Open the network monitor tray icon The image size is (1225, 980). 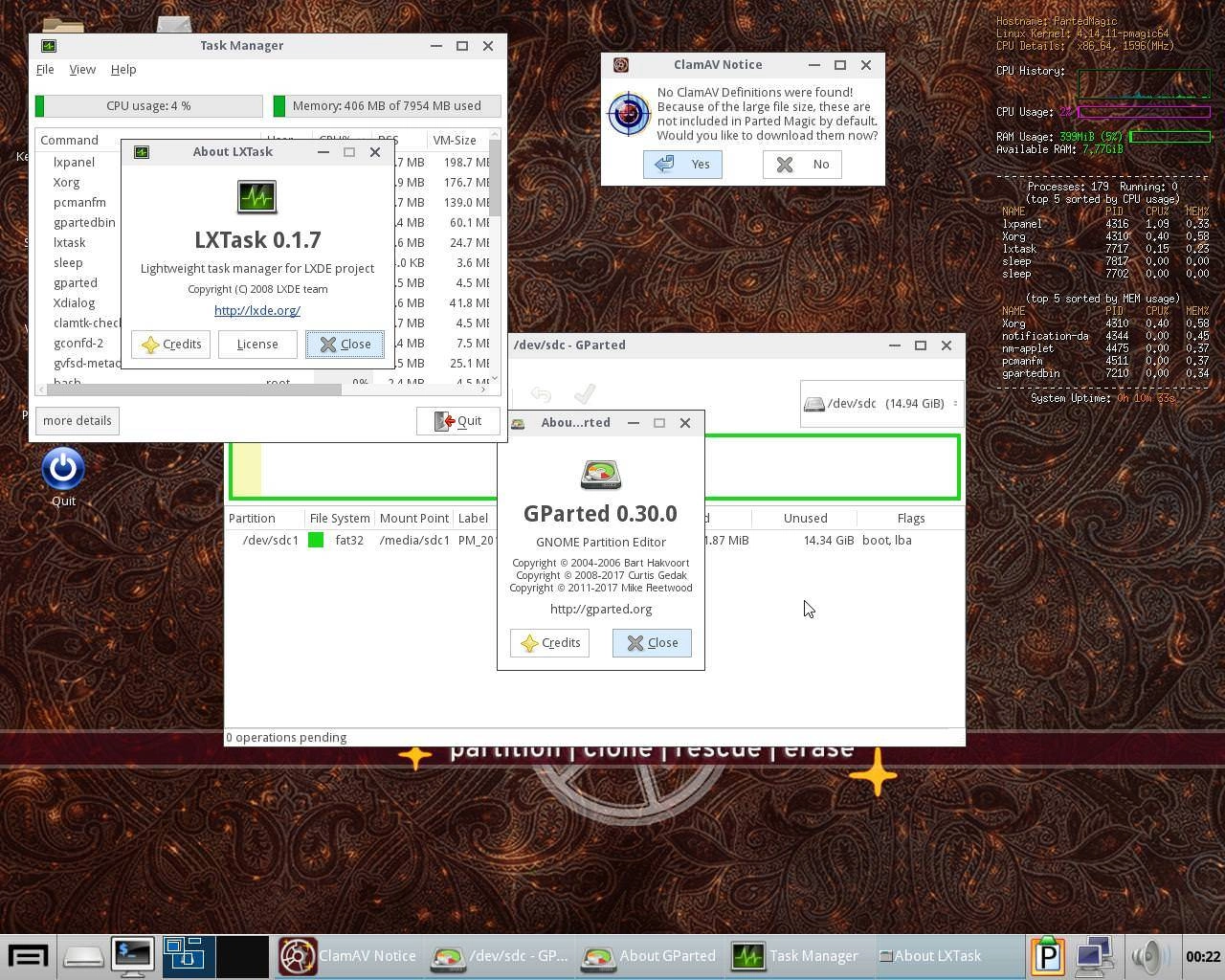[1095, 955]
